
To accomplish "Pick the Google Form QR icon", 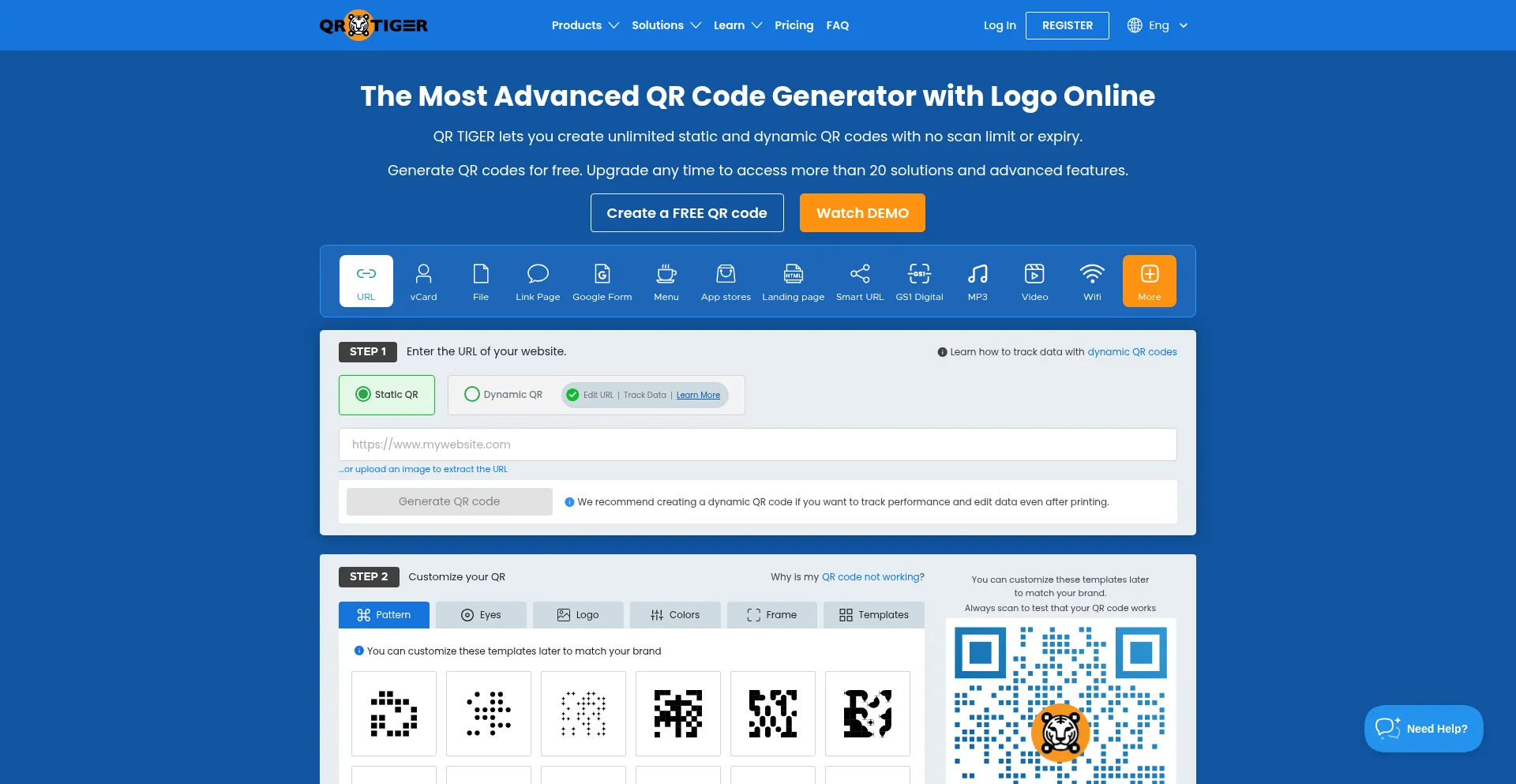I will 602,281.
